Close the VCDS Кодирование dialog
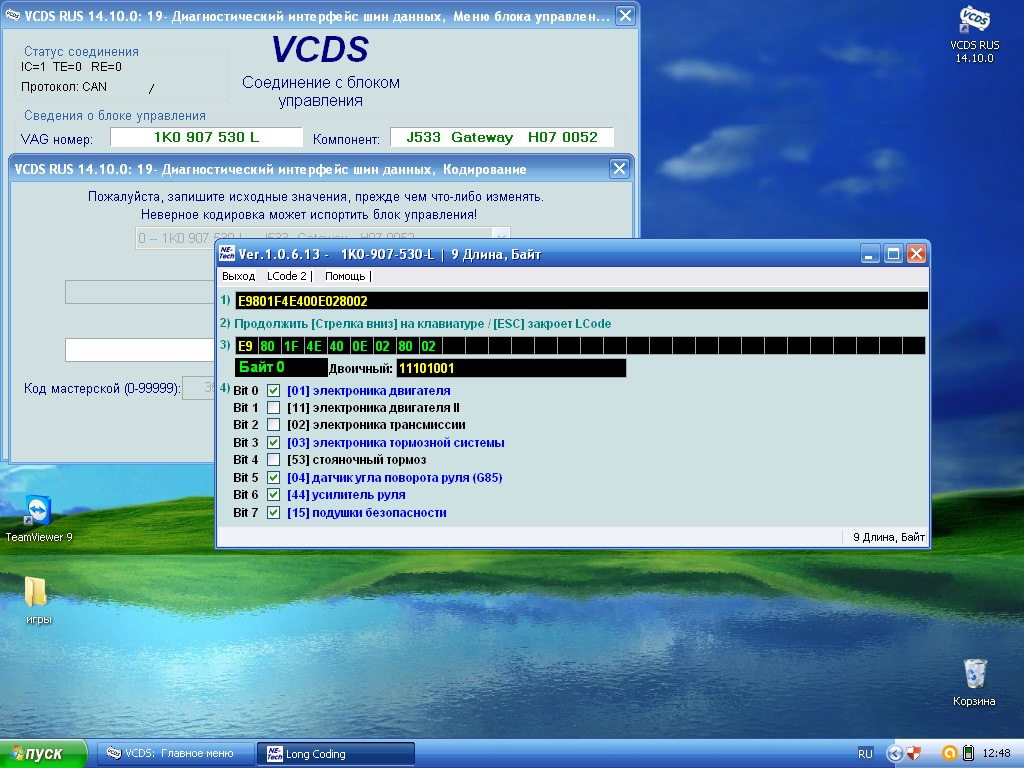 click(619, 169)
